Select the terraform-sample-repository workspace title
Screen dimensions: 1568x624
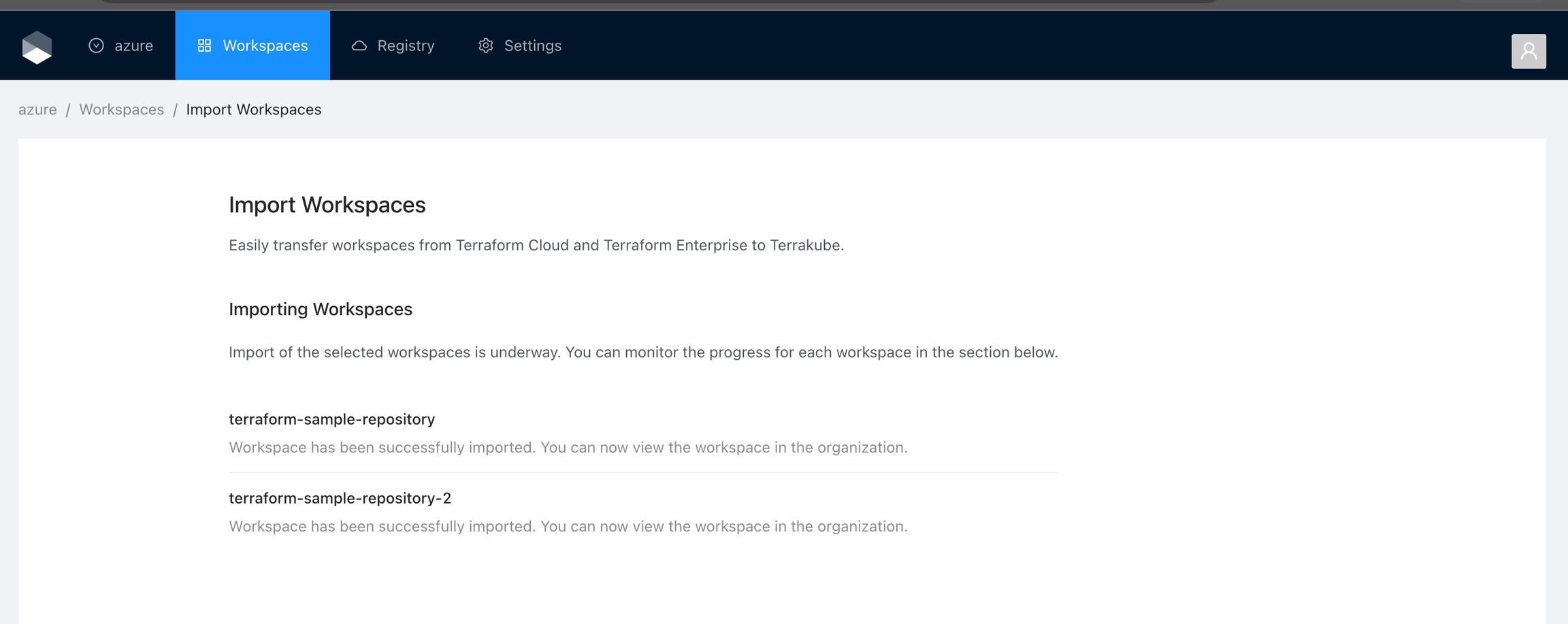coord(331,419)
